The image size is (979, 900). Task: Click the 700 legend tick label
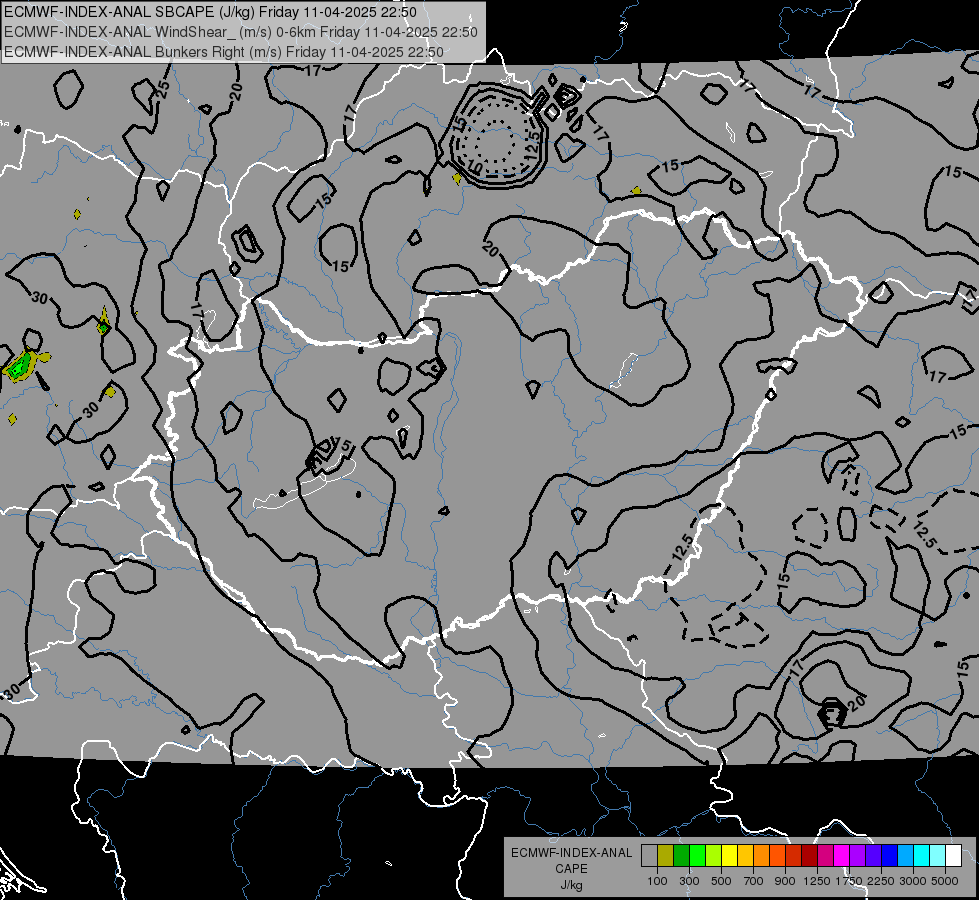point(754,881)
